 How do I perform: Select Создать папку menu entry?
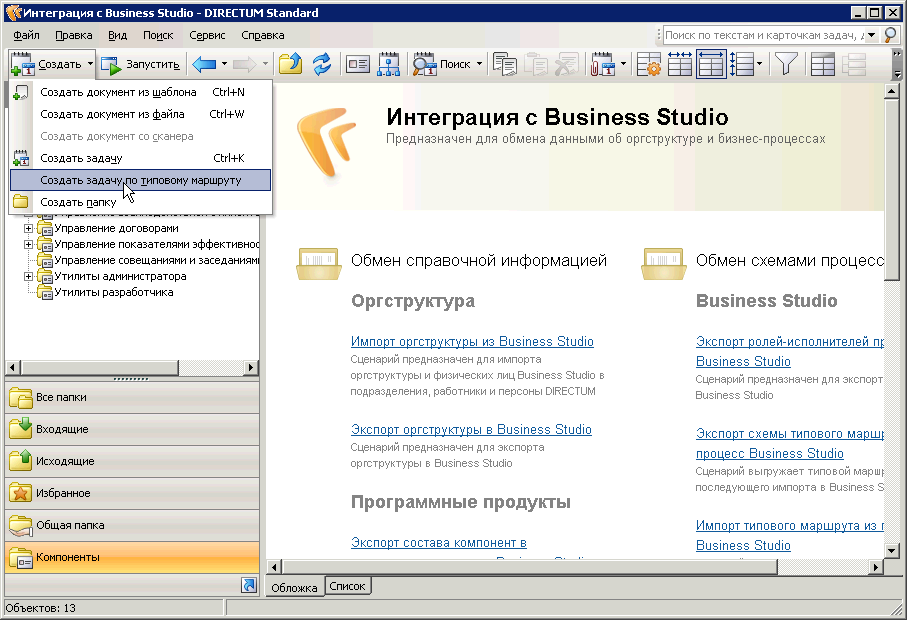pyautogui.click(x=141, y=202)
